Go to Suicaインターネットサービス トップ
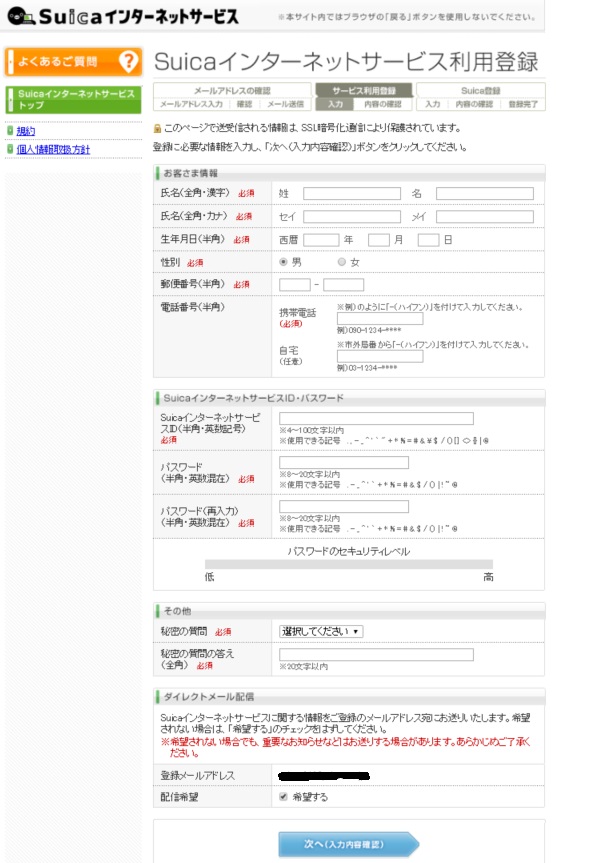The image size is (593, 863). [x=73, y=100]
